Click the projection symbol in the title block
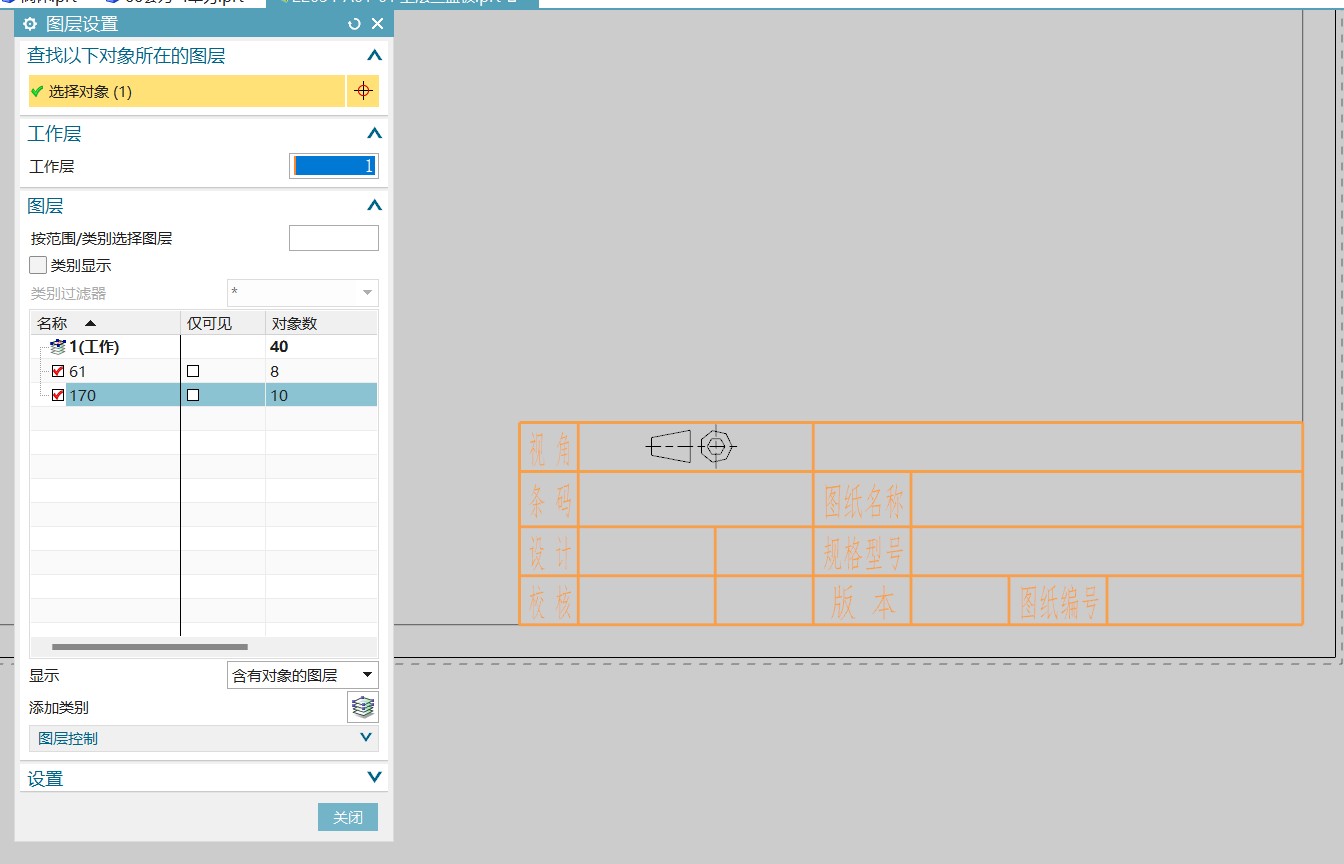 click(x=692, y=446)
